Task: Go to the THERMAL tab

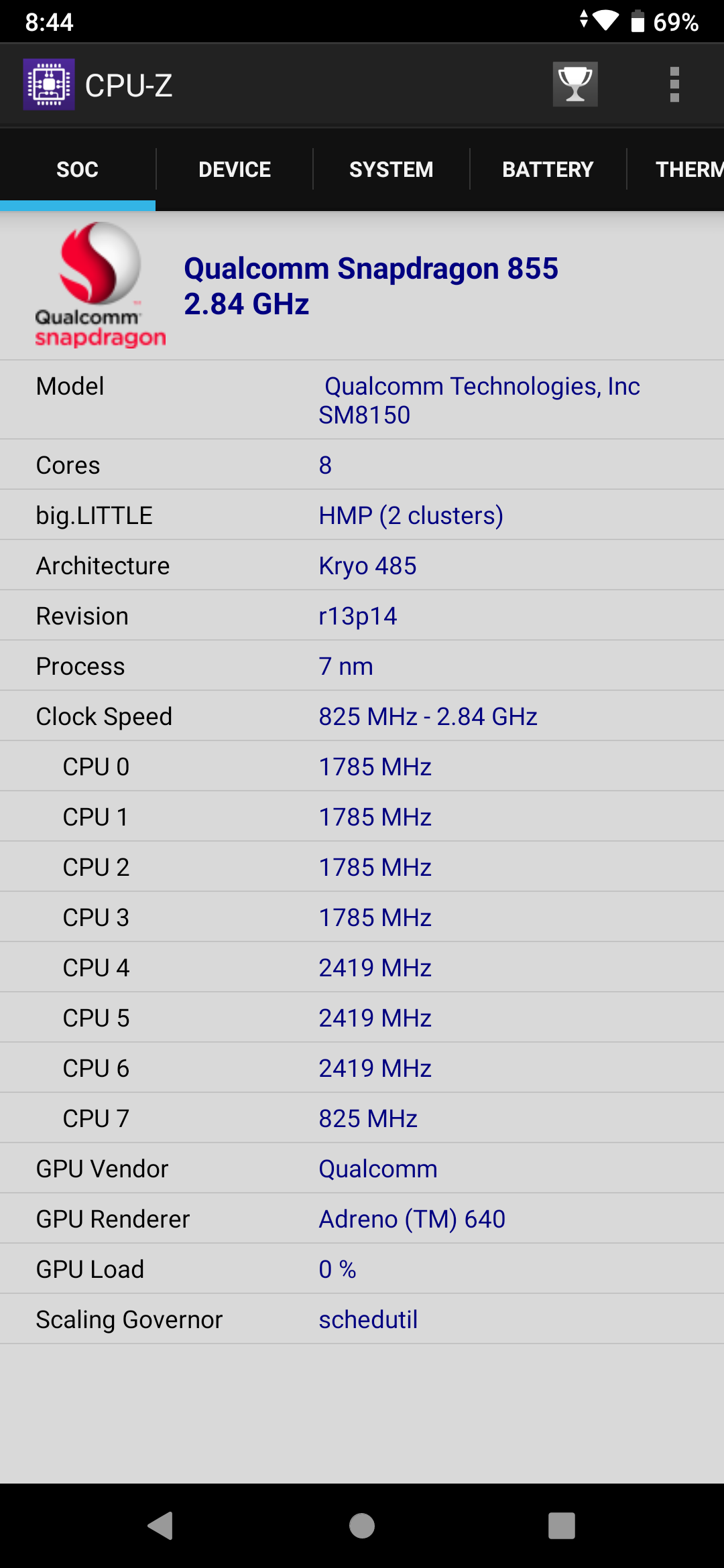Action: (688, 170)
